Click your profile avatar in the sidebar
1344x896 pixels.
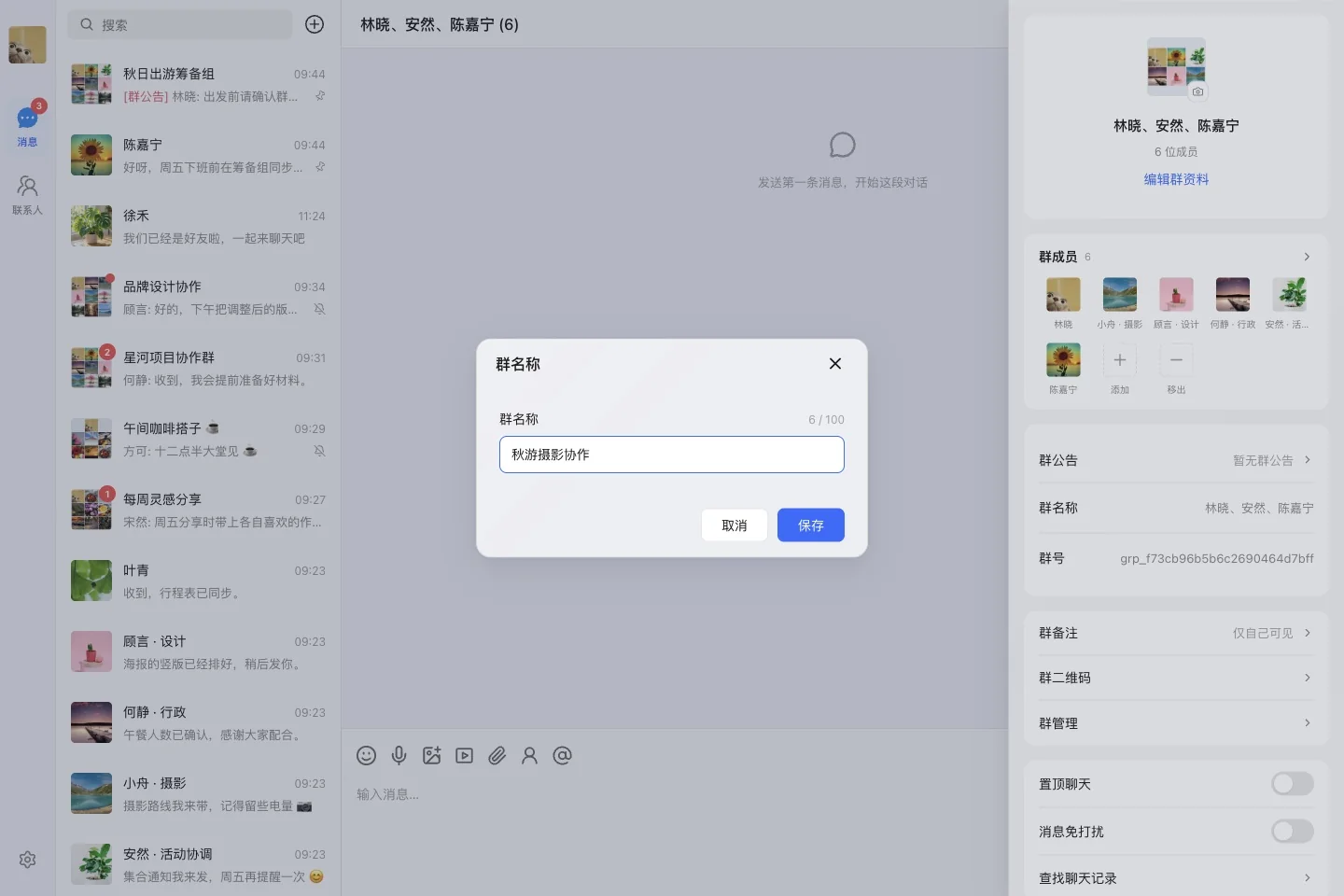point(27,45)
